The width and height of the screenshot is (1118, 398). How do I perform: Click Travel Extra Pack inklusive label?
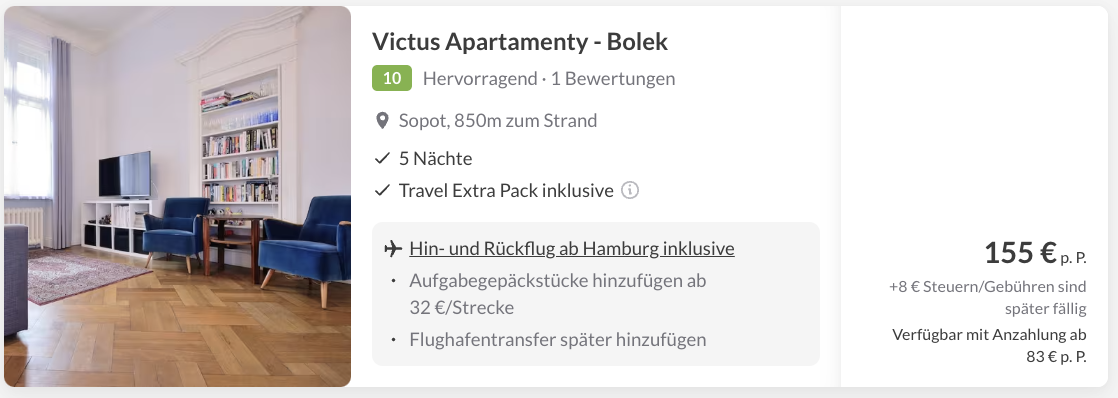pos(506,190)
